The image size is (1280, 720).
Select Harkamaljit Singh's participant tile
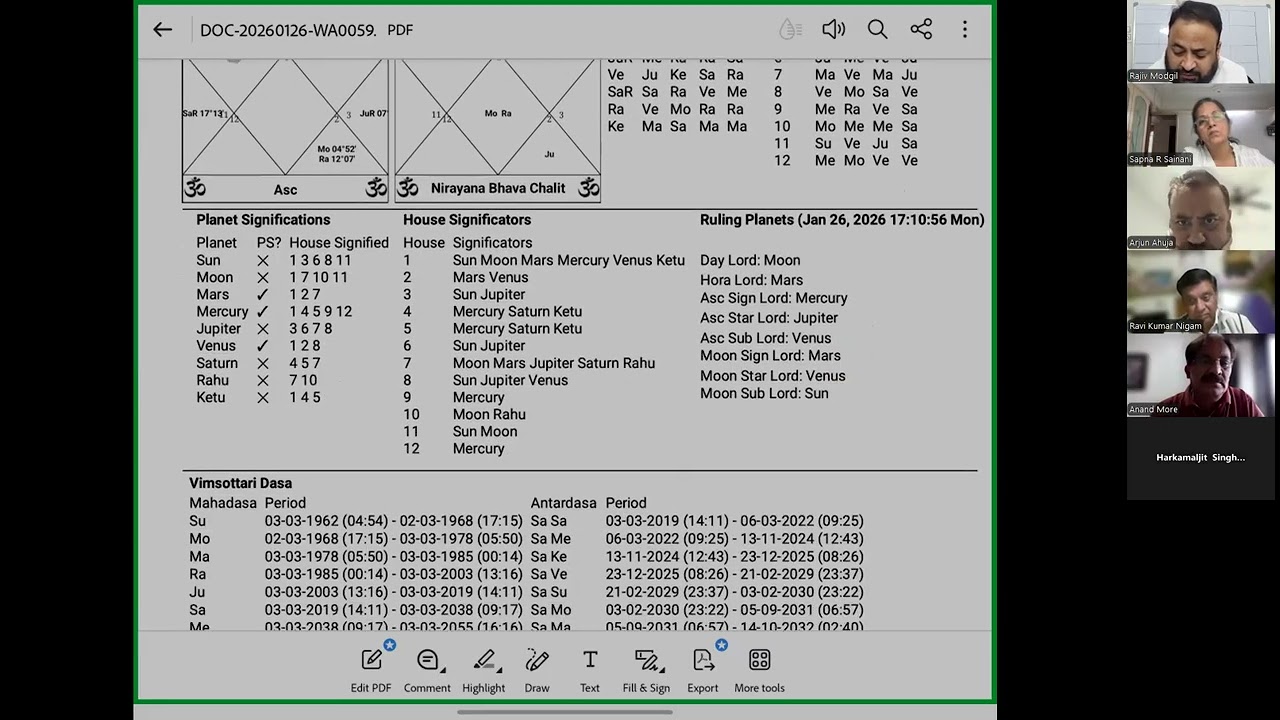[1201, 458]
